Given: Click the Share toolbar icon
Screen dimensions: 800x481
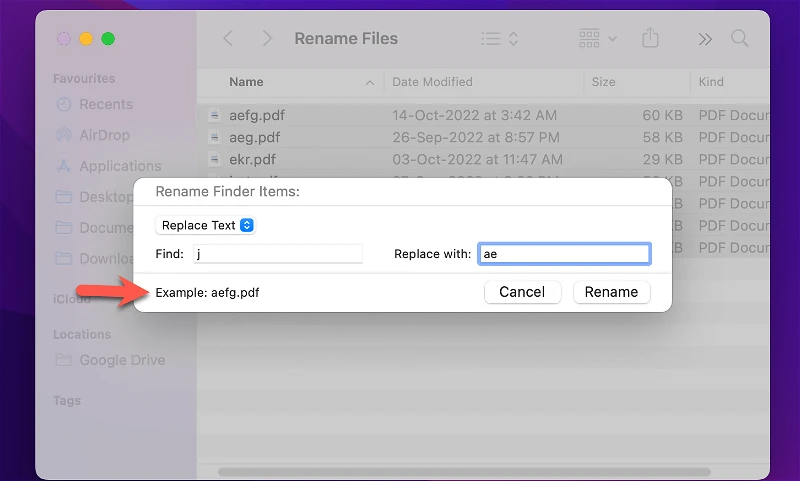Looking at the screenshot, I should [651, 39].
